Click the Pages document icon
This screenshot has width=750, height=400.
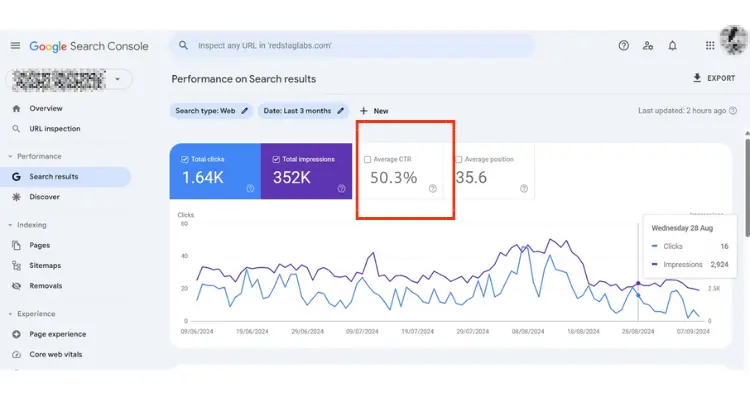16,245
